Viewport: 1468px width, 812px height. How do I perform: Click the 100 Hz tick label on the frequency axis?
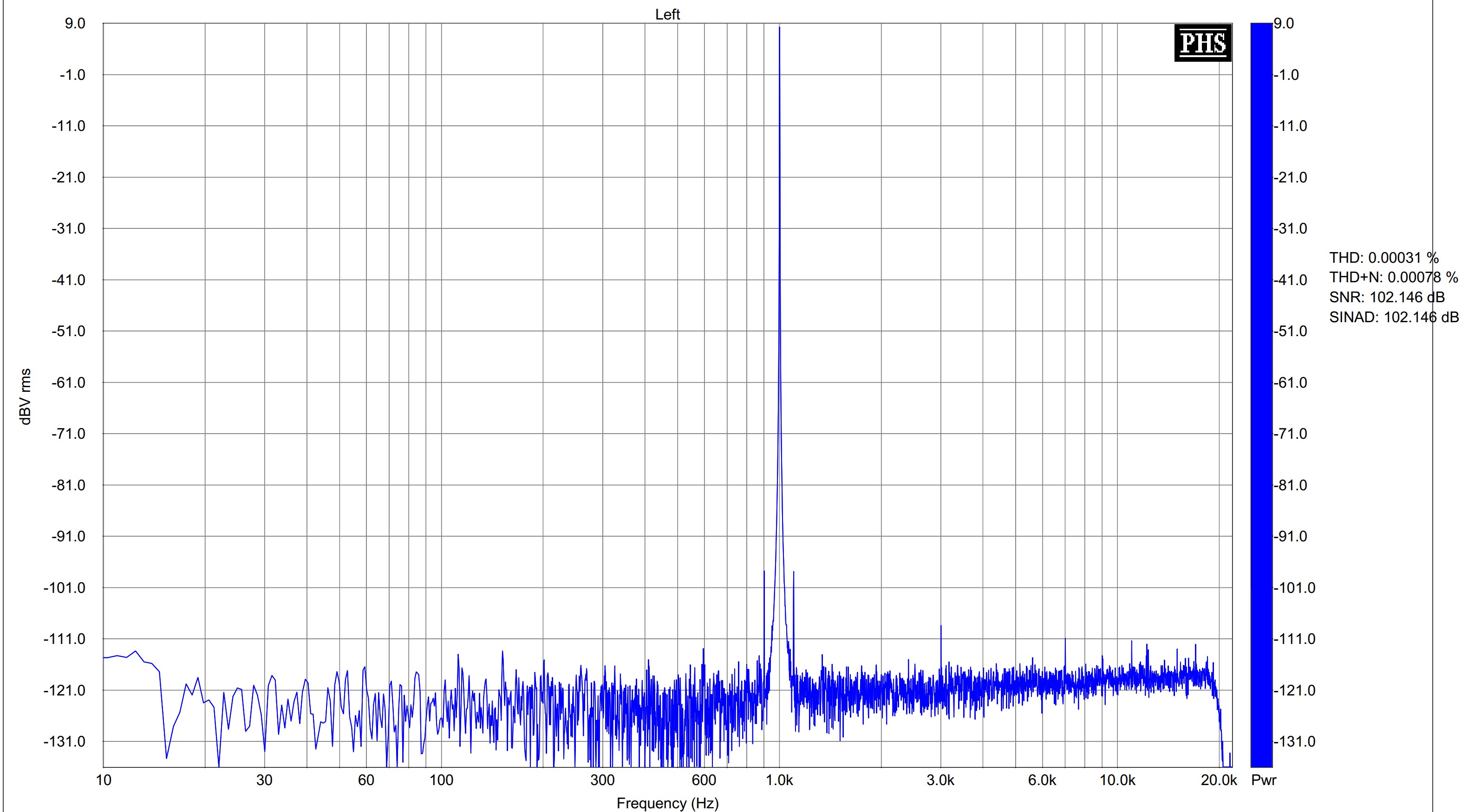click(x=441, y=780)
